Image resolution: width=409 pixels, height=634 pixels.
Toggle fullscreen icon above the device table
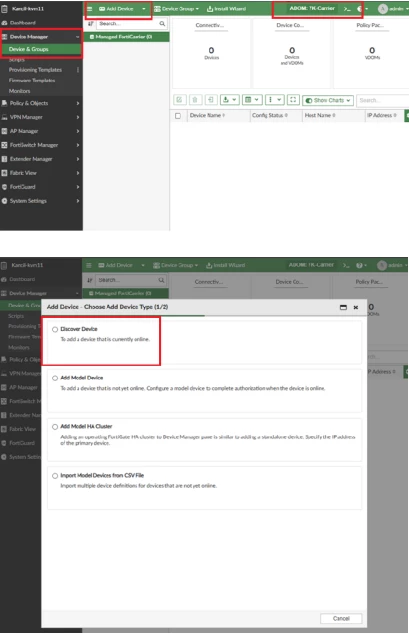coord(293,99)
